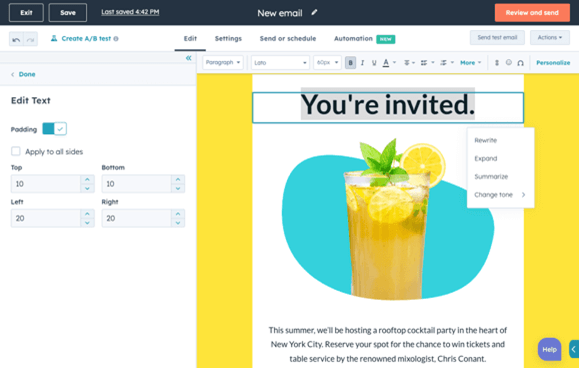This screenshot has width=579, height=368.
Task: Expand the right side panel arrow
Action: 574,349
